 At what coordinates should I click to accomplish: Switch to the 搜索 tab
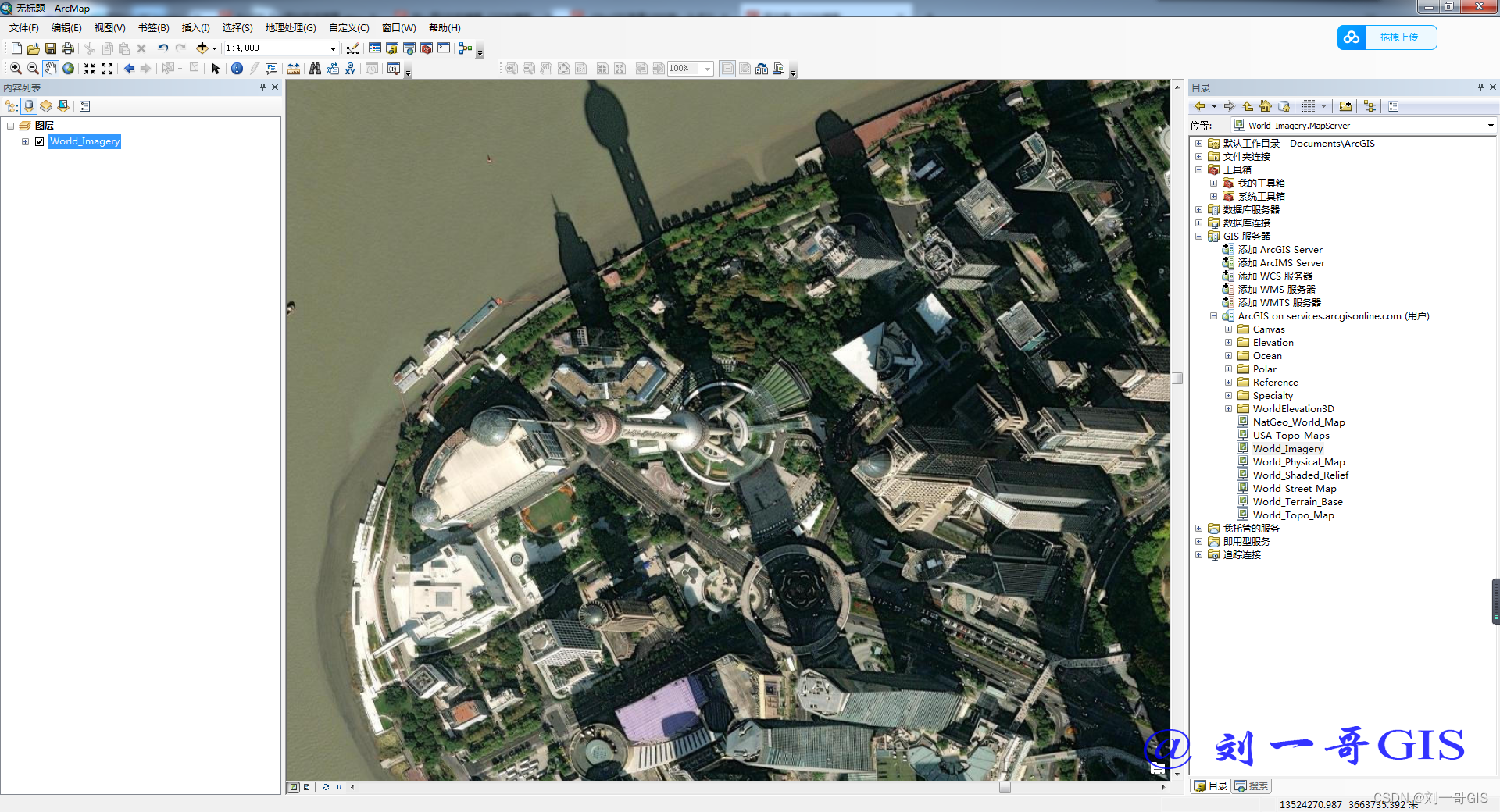tap(1252, 786)
